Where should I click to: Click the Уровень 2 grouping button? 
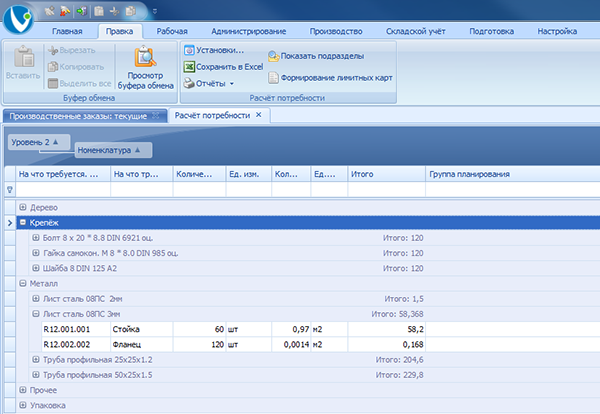38,142
